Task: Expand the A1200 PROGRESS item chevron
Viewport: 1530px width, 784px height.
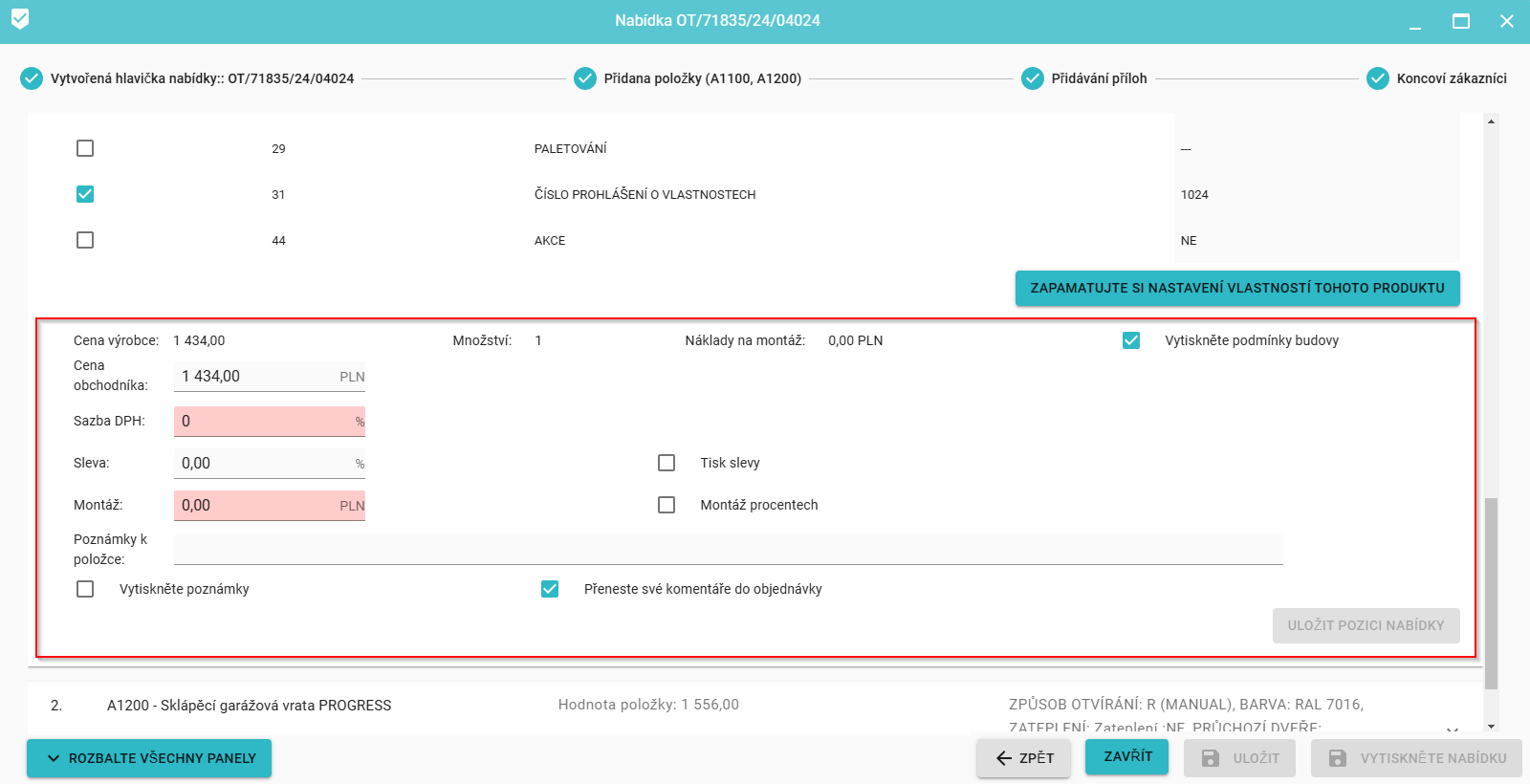Action: coord(1452,729)
